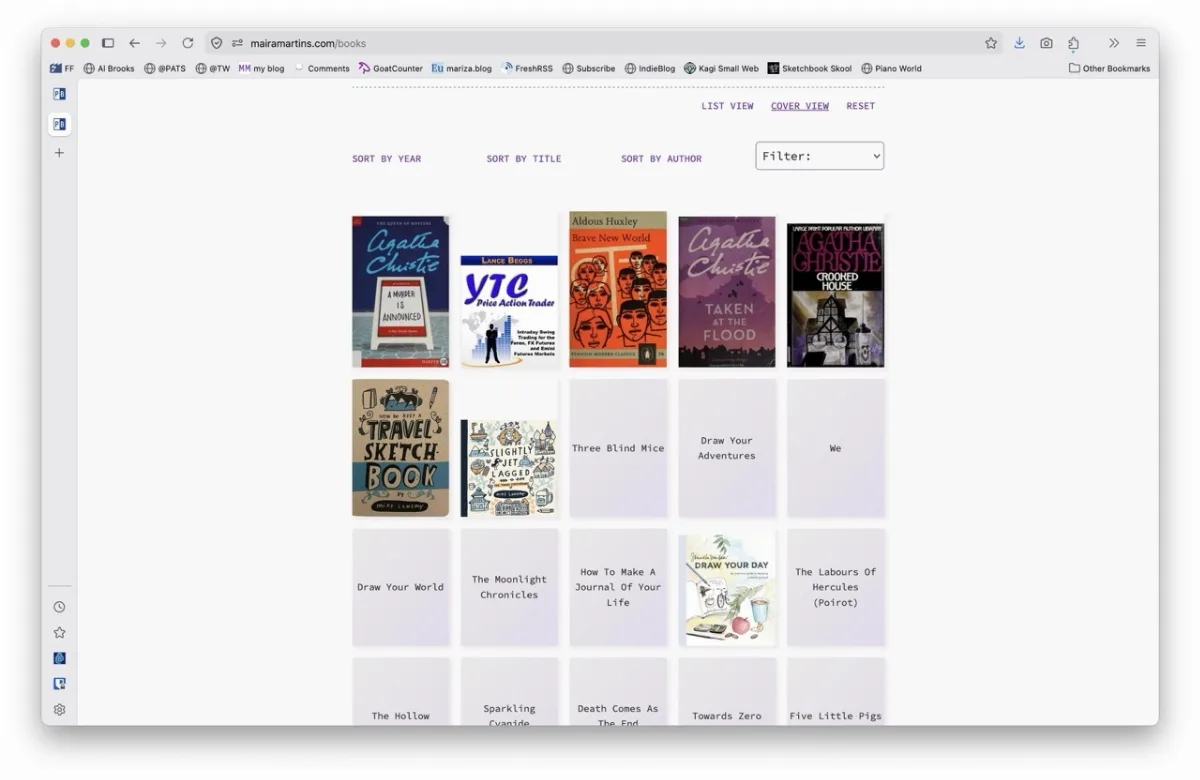Open The Labours Of Hercules card
This screenshot has width=1200, height=780.
pyautogui.click(x=835, y=587)
